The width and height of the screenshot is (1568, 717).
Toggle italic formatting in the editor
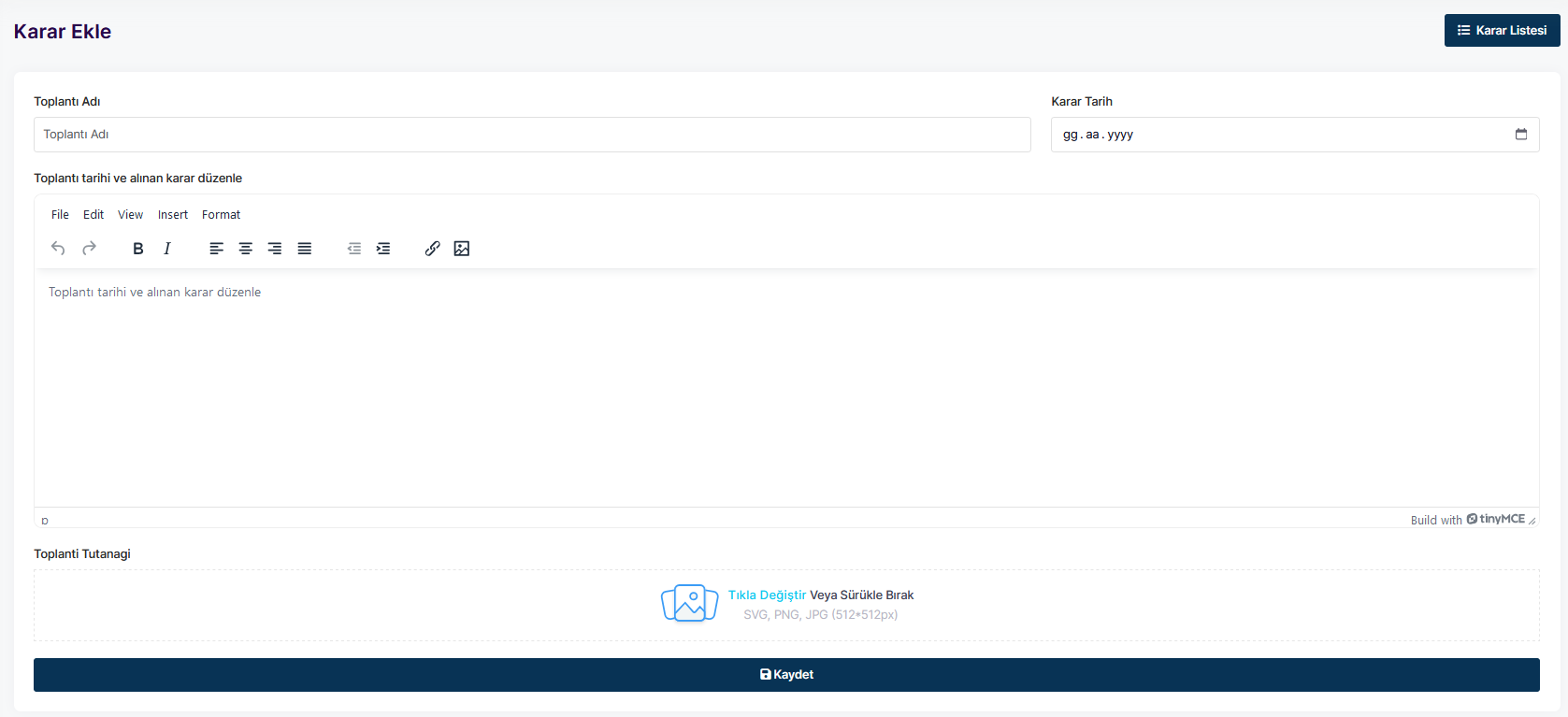click(167, 249)
